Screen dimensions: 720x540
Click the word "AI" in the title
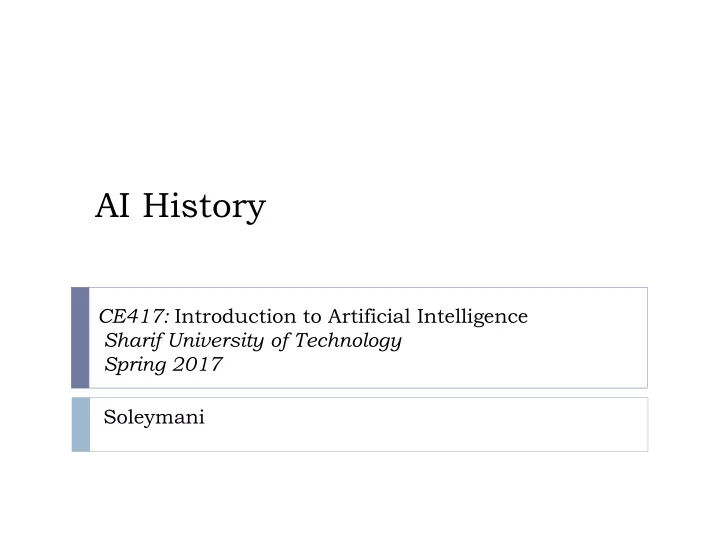click(112, 205)
